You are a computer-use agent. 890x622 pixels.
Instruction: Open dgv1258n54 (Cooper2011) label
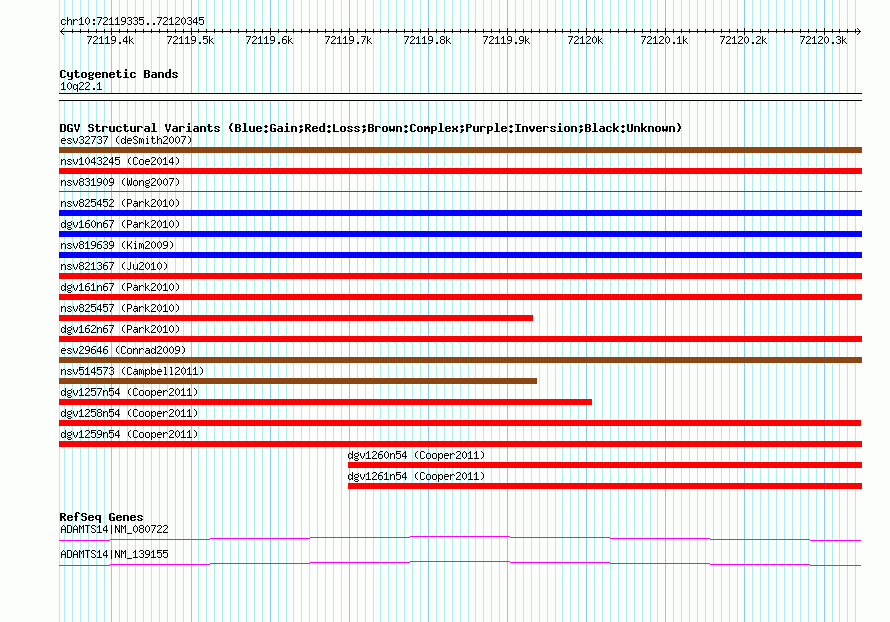(x=129, y=413)
